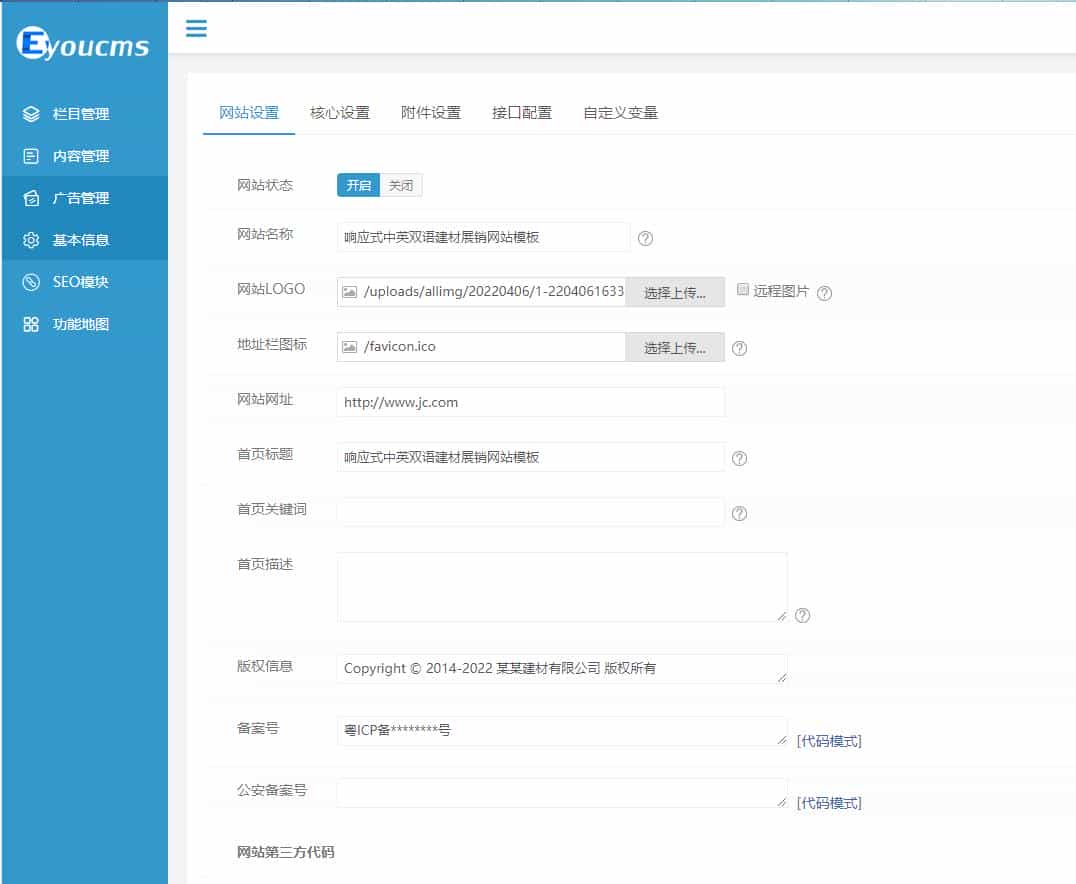Click inside the 网站网址 input field
The height and width of the screenshot is (884, 1076).
530,402
